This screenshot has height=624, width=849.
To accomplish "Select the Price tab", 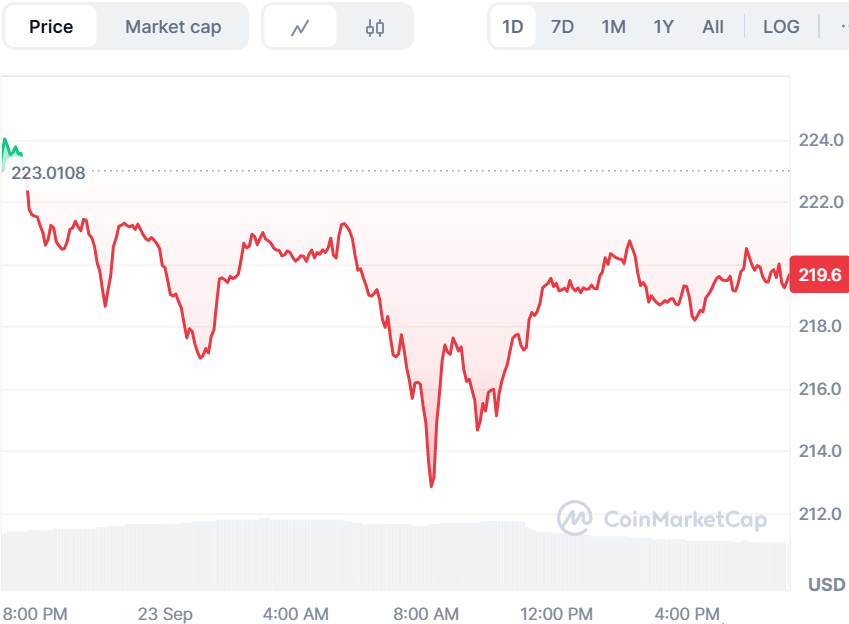I will click(x=51, y=27).
